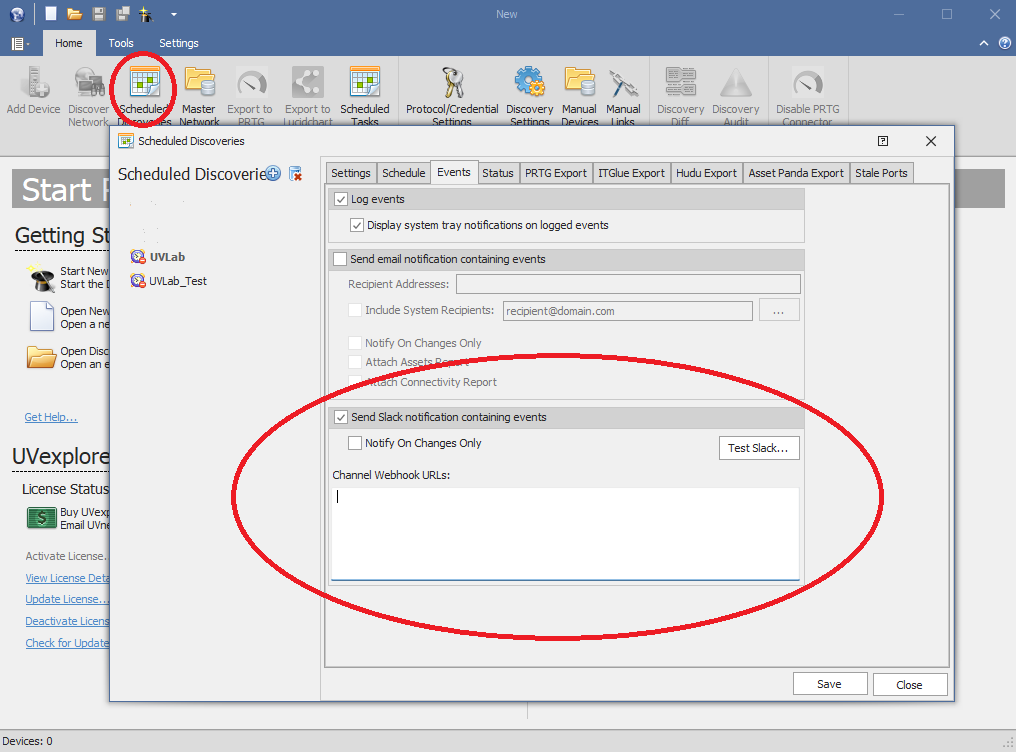This screenshot has height=752, width=1016.
Task: Open the Stale Ports tab
Action: click(x=881, y=173)
